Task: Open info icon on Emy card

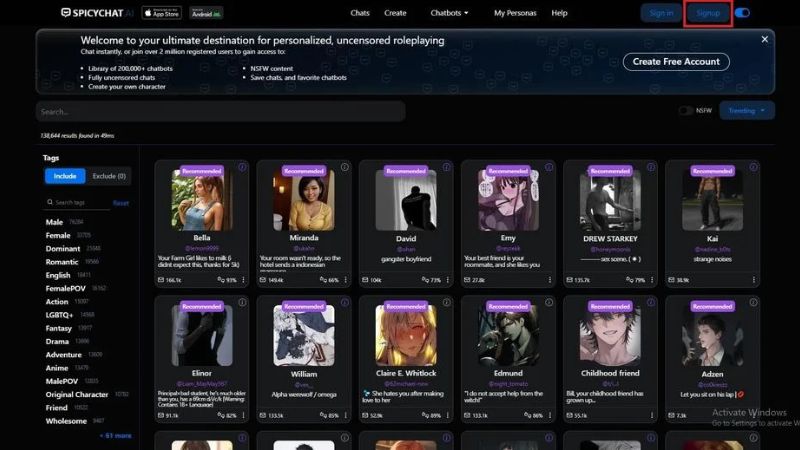Action: coord(549,167)
